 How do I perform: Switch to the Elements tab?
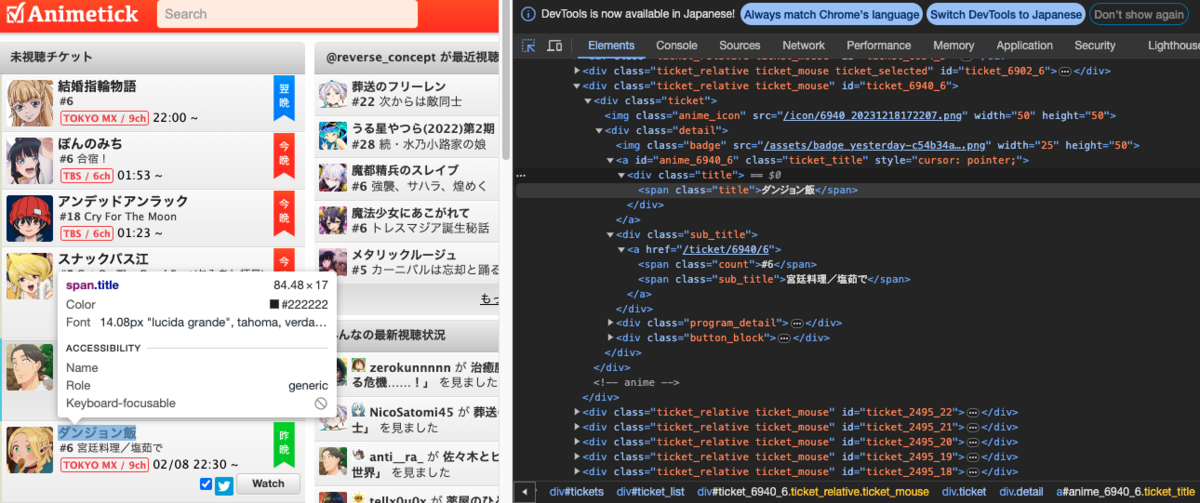click(611, 45)
